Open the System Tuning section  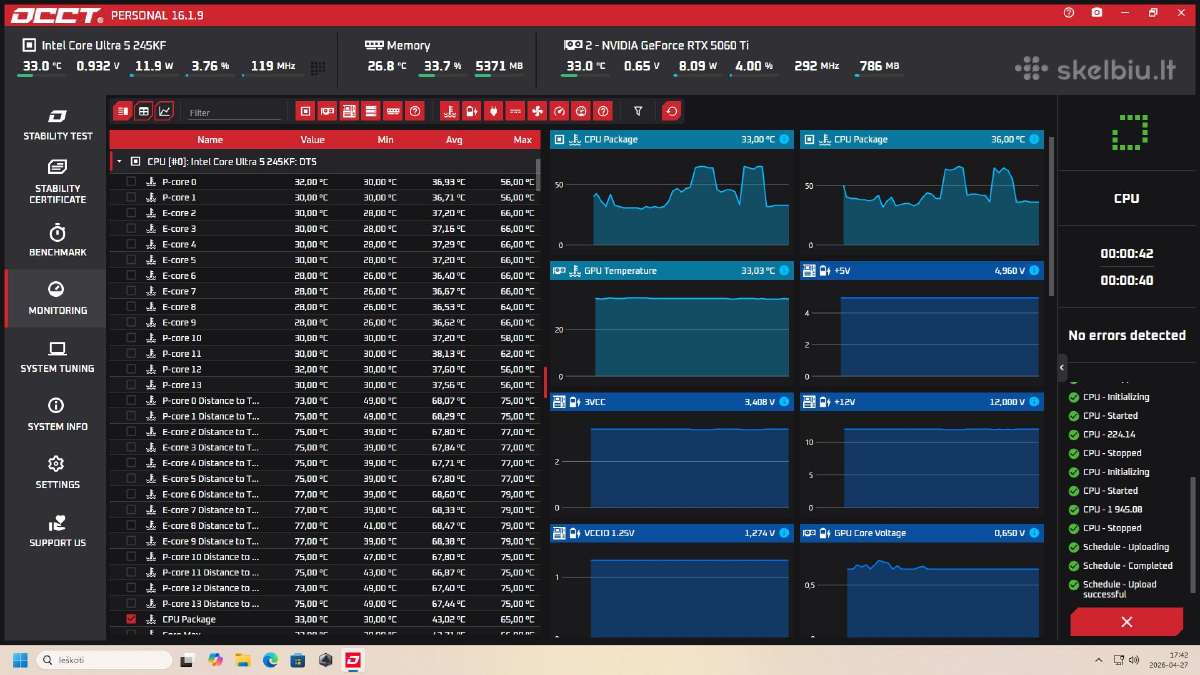point(57,356)
